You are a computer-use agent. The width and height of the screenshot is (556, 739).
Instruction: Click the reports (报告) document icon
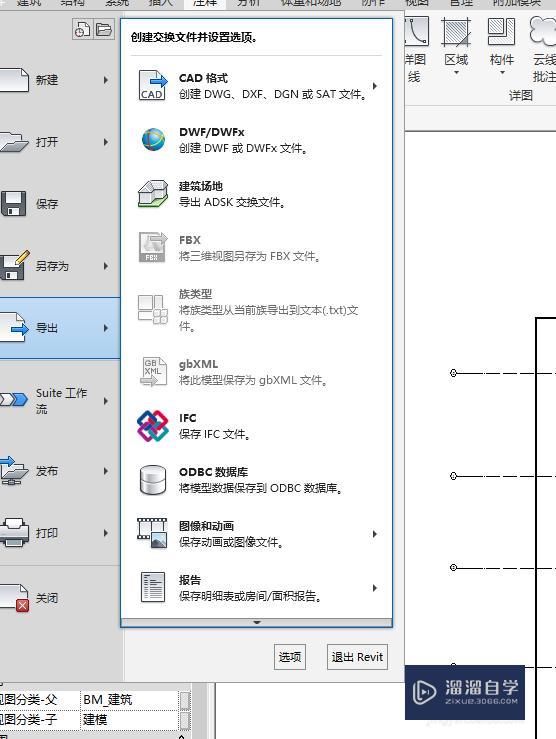(x=153, y=588)
